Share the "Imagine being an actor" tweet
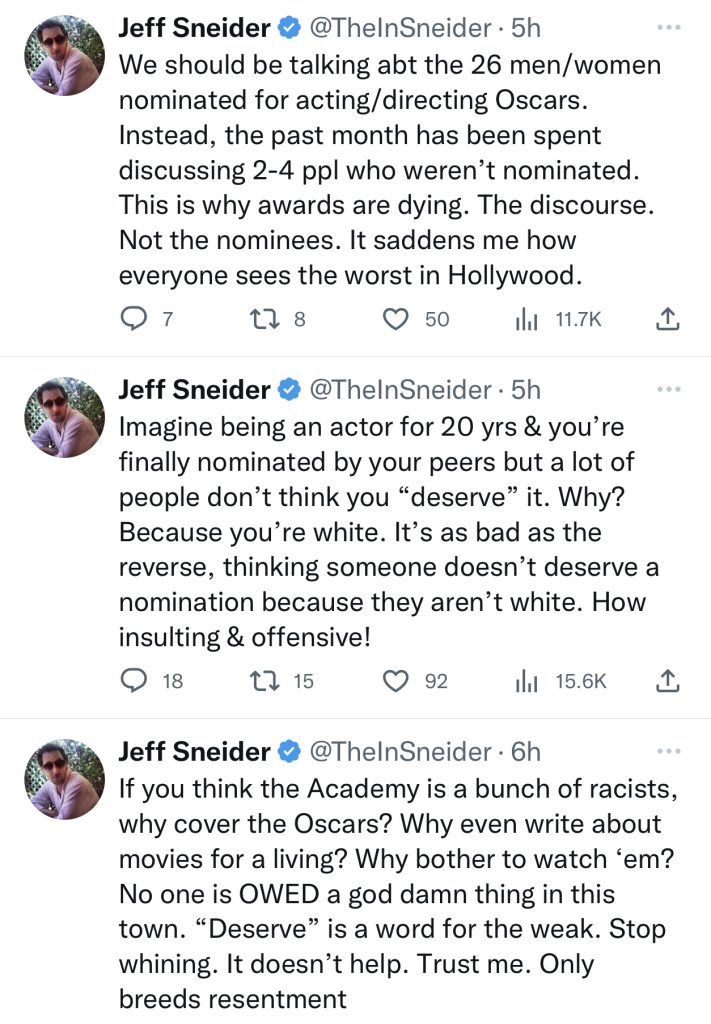 pyautogui.click(x=668, y=681)
